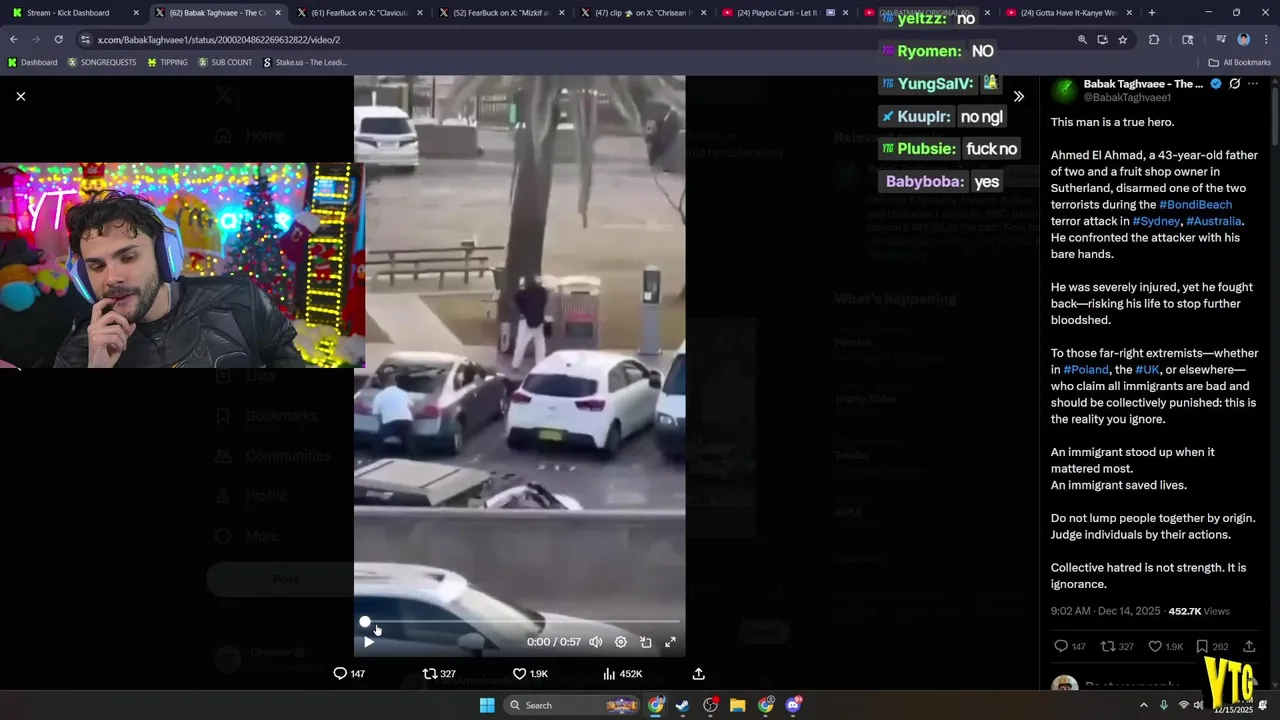
Task: Open the more options dots on the post
Action: 1255,84
